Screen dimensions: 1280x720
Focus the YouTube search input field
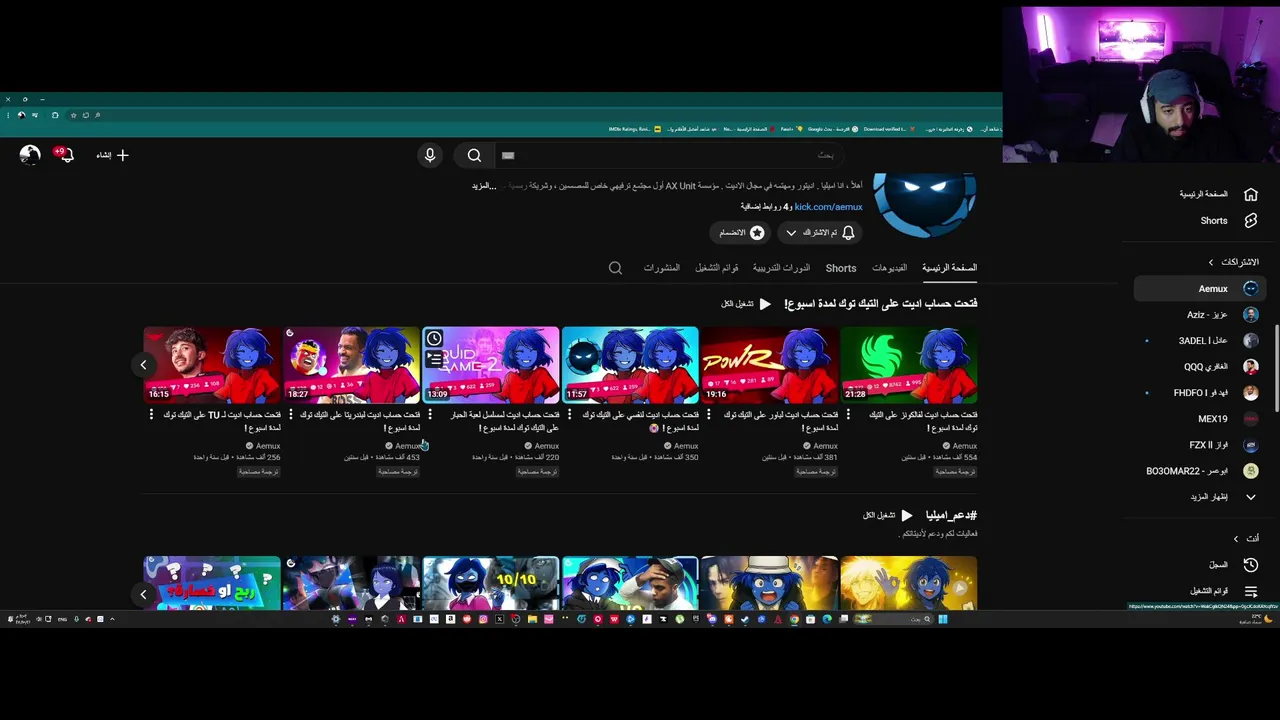point(670,155)
